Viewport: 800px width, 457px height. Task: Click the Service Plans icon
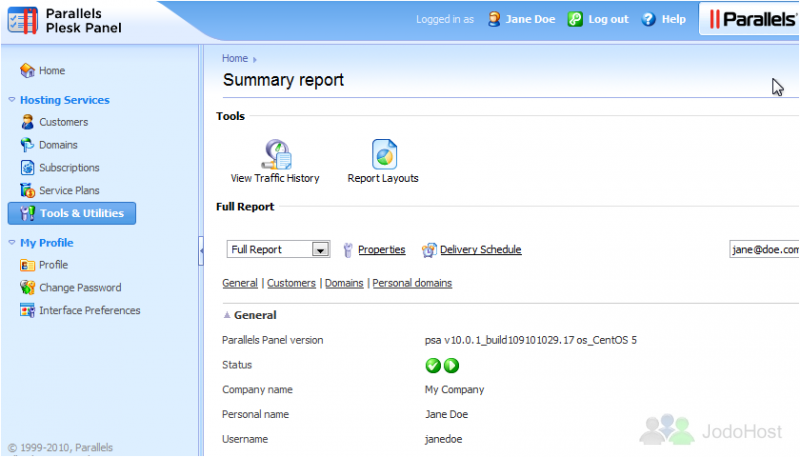coord(27,190)
